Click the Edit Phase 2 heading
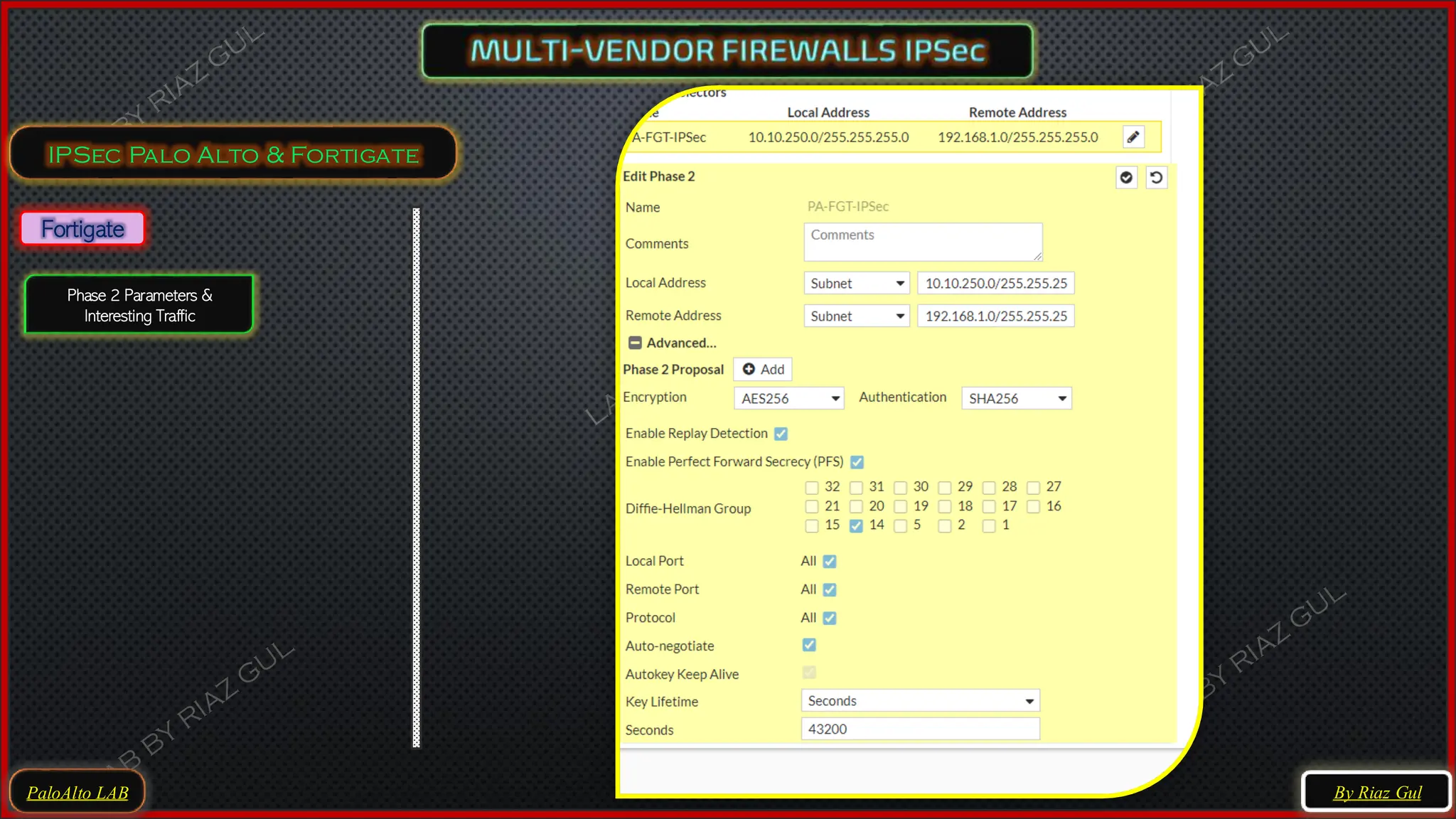The width and height of the screenshot is (1456, 819). pyautogui.click(x=658, y=176)
